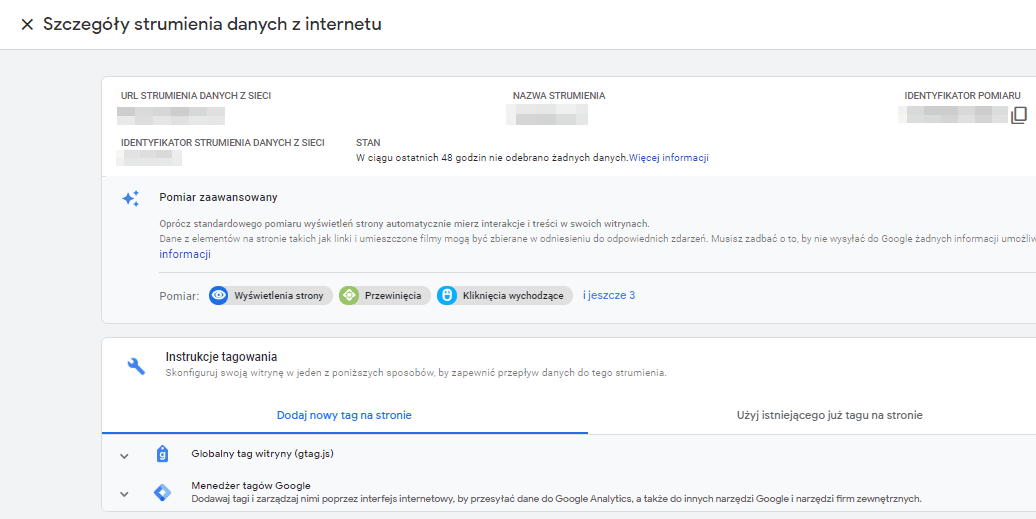Click the 'W ciągu ostatnich 48 godzin' status text
Image resolution: width=1036 pixels, height=519 pixels.
point(492,158)
